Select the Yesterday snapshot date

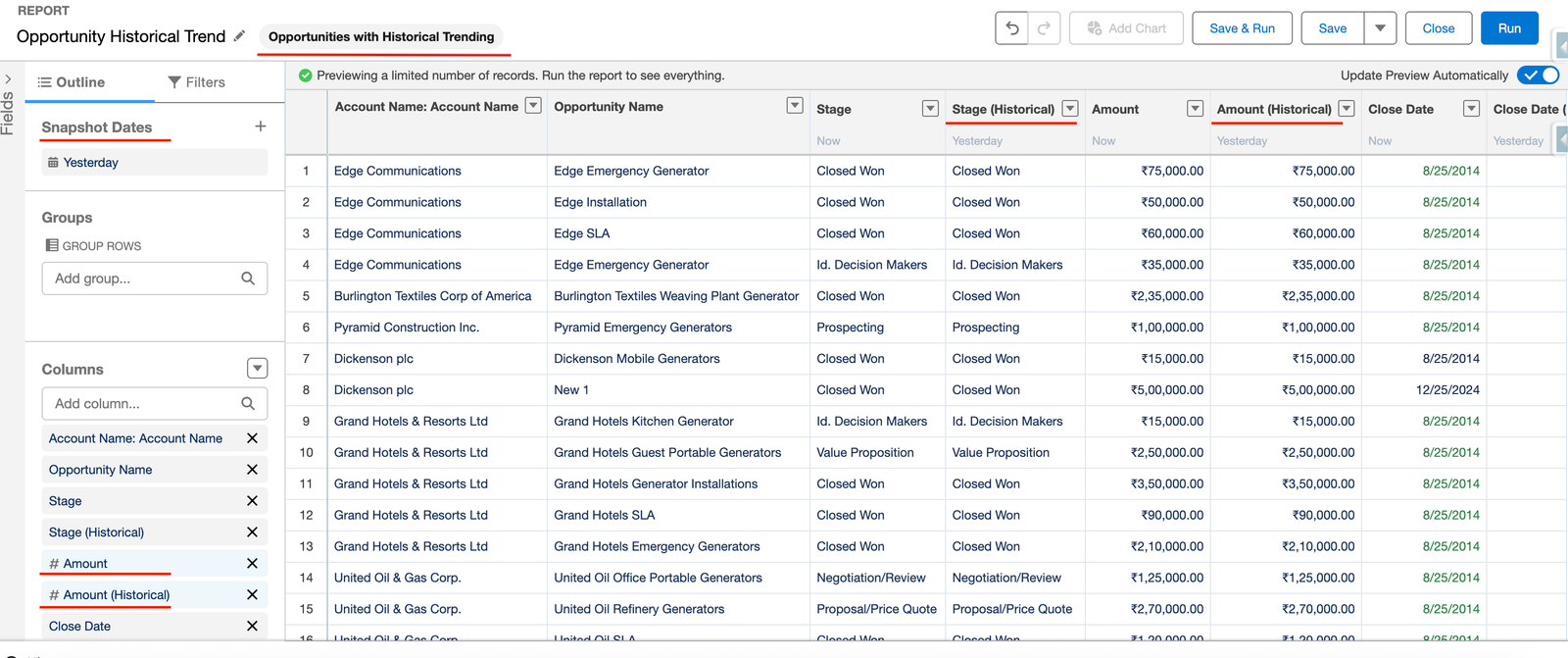point(90,163)
